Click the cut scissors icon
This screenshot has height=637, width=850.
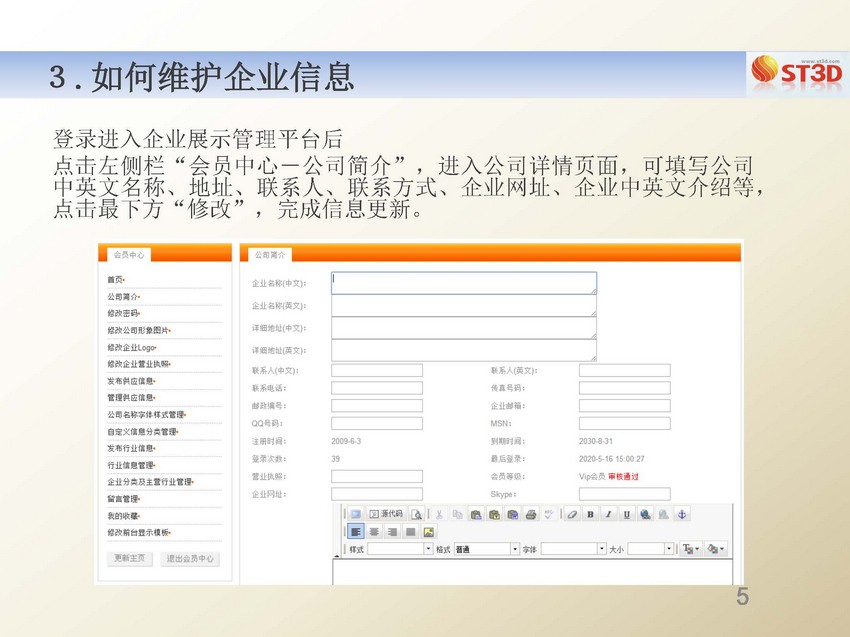tap(438, 514)
